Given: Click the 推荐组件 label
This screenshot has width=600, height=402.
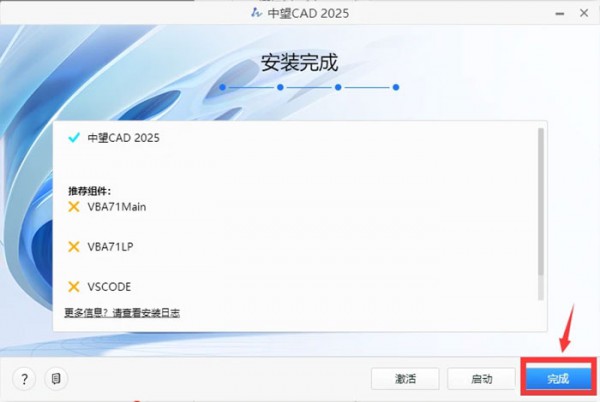Looking at the screenshot, I should click(90, 191).
